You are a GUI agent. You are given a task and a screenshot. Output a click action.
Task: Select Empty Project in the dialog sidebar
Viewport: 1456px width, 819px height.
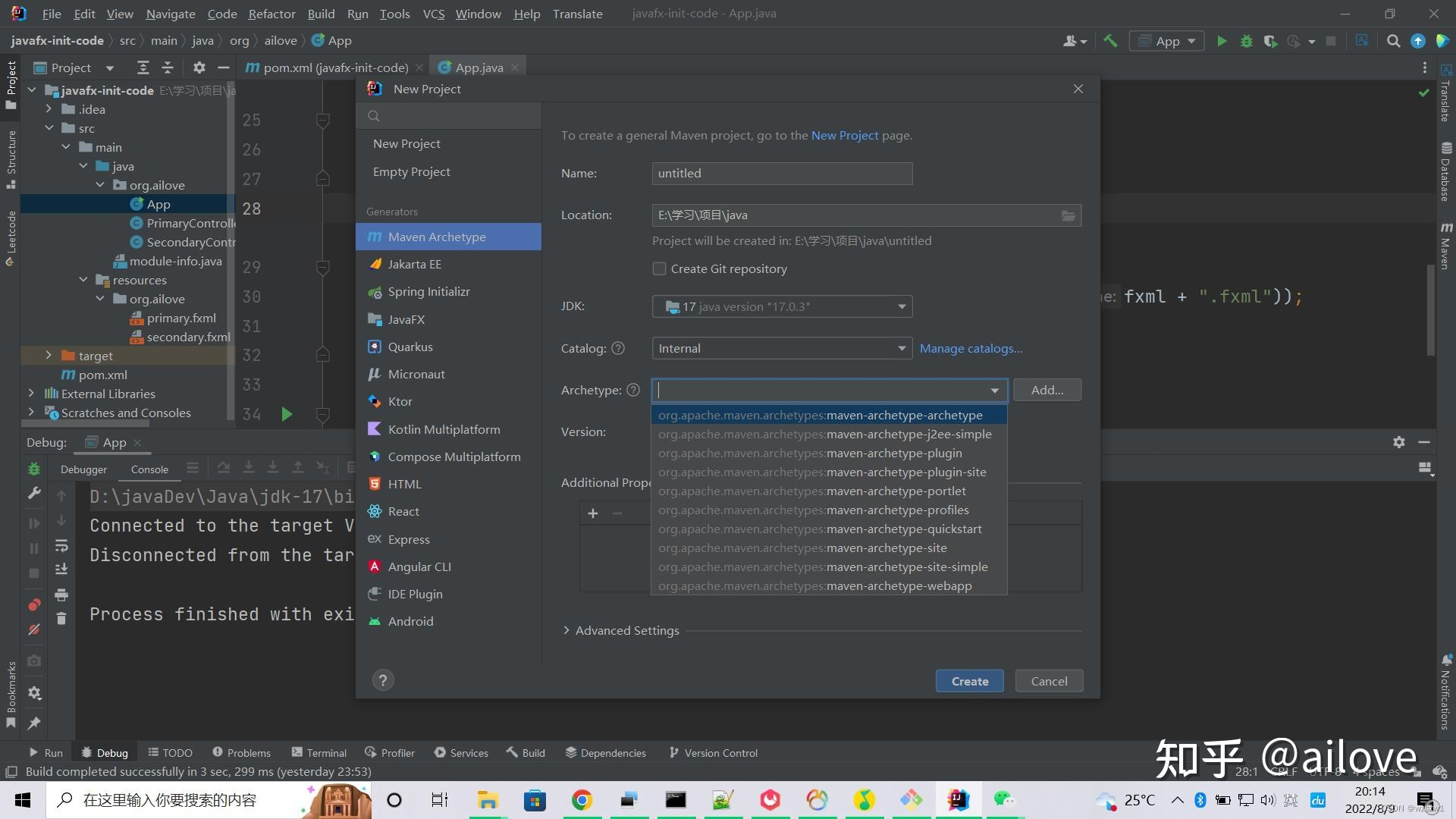(411, 172)
